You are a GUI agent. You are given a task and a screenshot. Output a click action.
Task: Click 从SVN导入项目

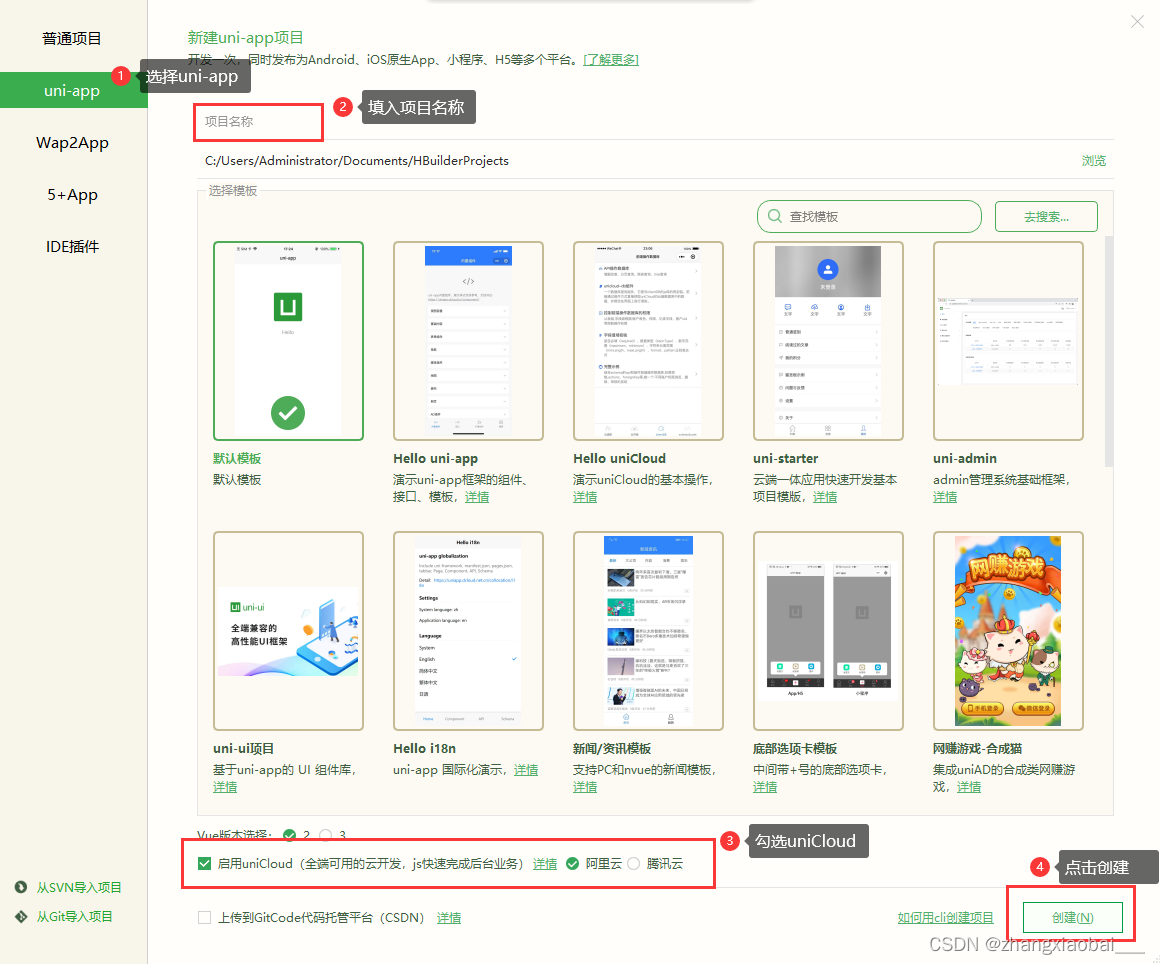(x=79, y=887)
